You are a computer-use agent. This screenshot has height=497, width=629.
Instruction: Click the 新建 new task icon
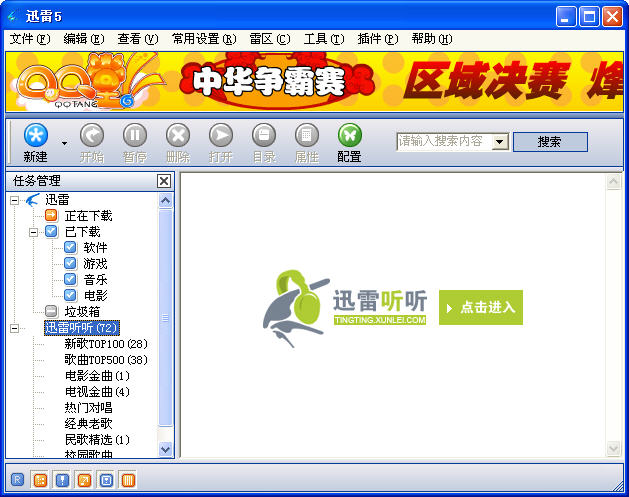(x=36, y=135)
